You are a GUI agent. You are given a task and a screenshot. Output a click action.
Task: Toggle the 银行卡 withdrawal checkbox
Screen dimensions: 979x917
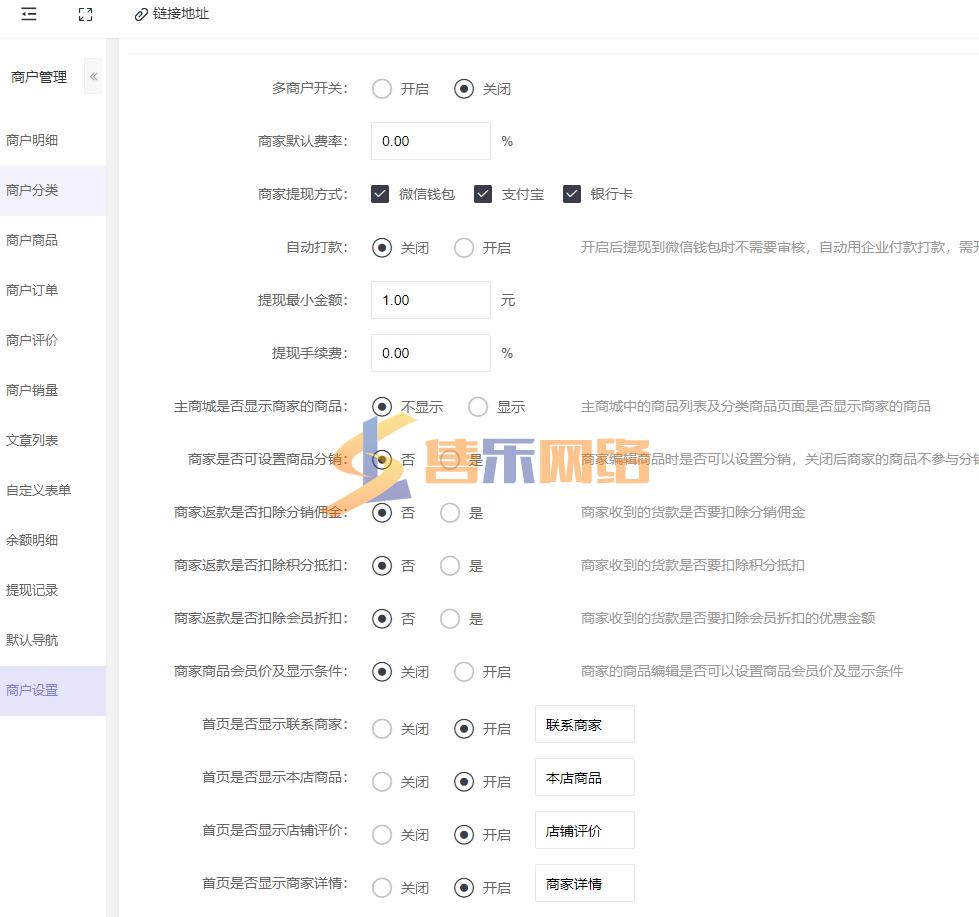pyautogui.click(x=572, y=194)
